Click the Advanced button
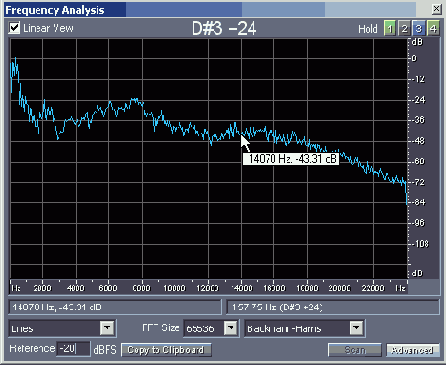 [412, 350]
